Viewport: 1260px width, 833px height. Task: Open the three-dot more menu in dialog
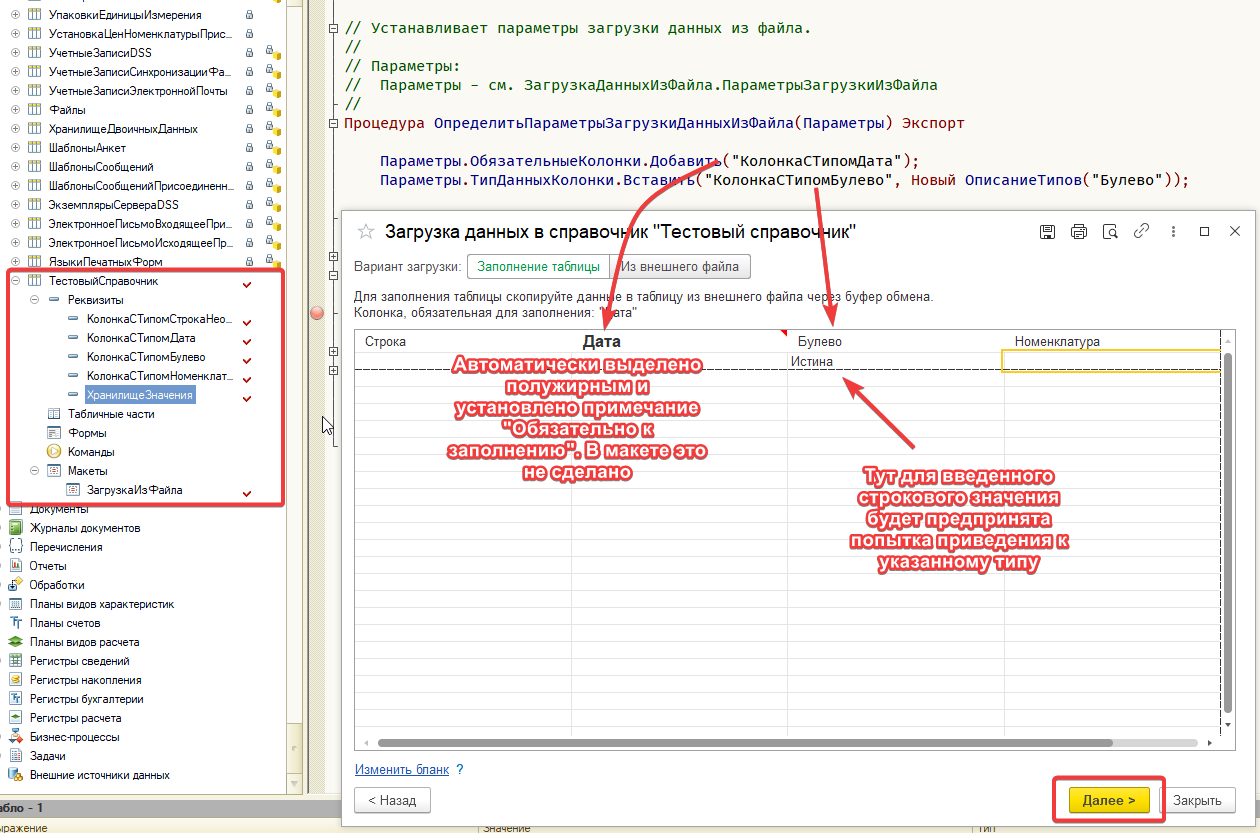coord(1172,231)
